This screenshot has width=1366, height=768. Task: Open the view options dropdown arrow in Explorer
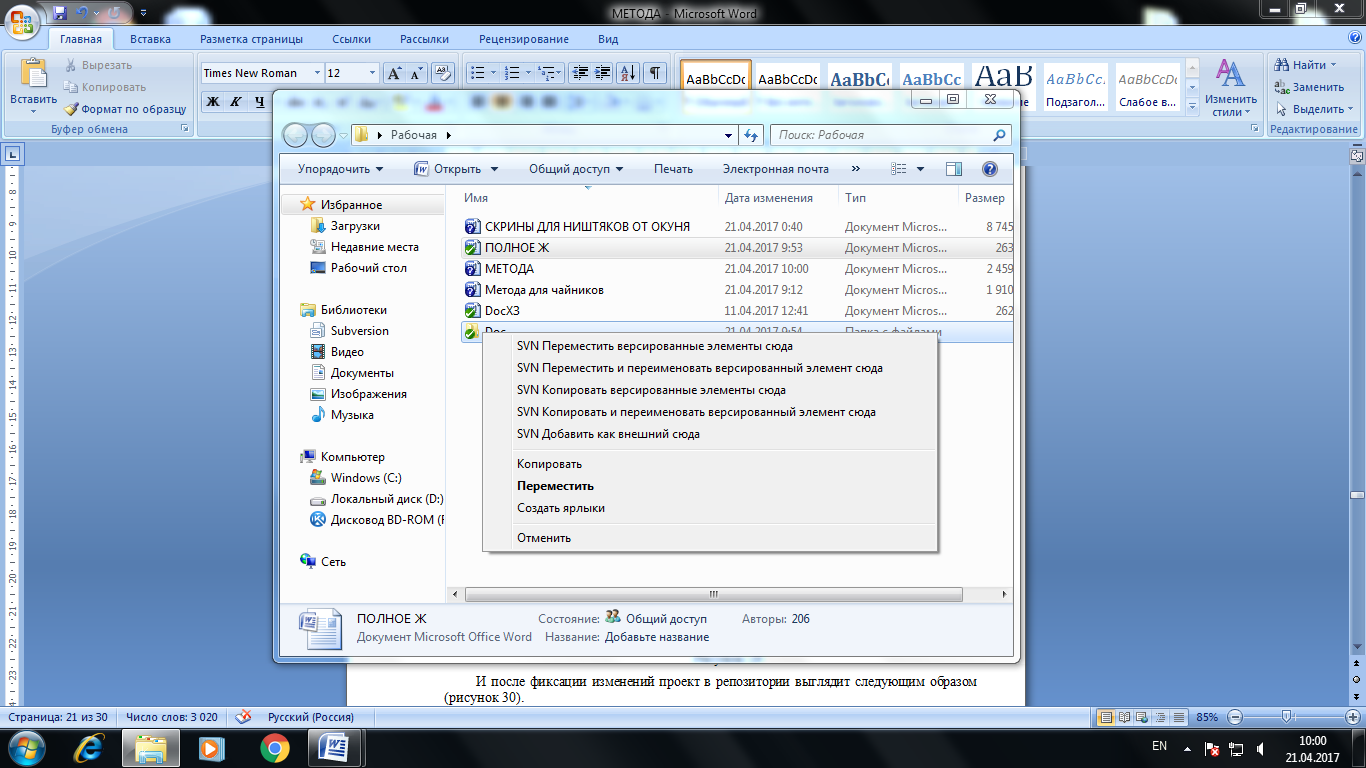pyautogui.click(x=920, y=169)
